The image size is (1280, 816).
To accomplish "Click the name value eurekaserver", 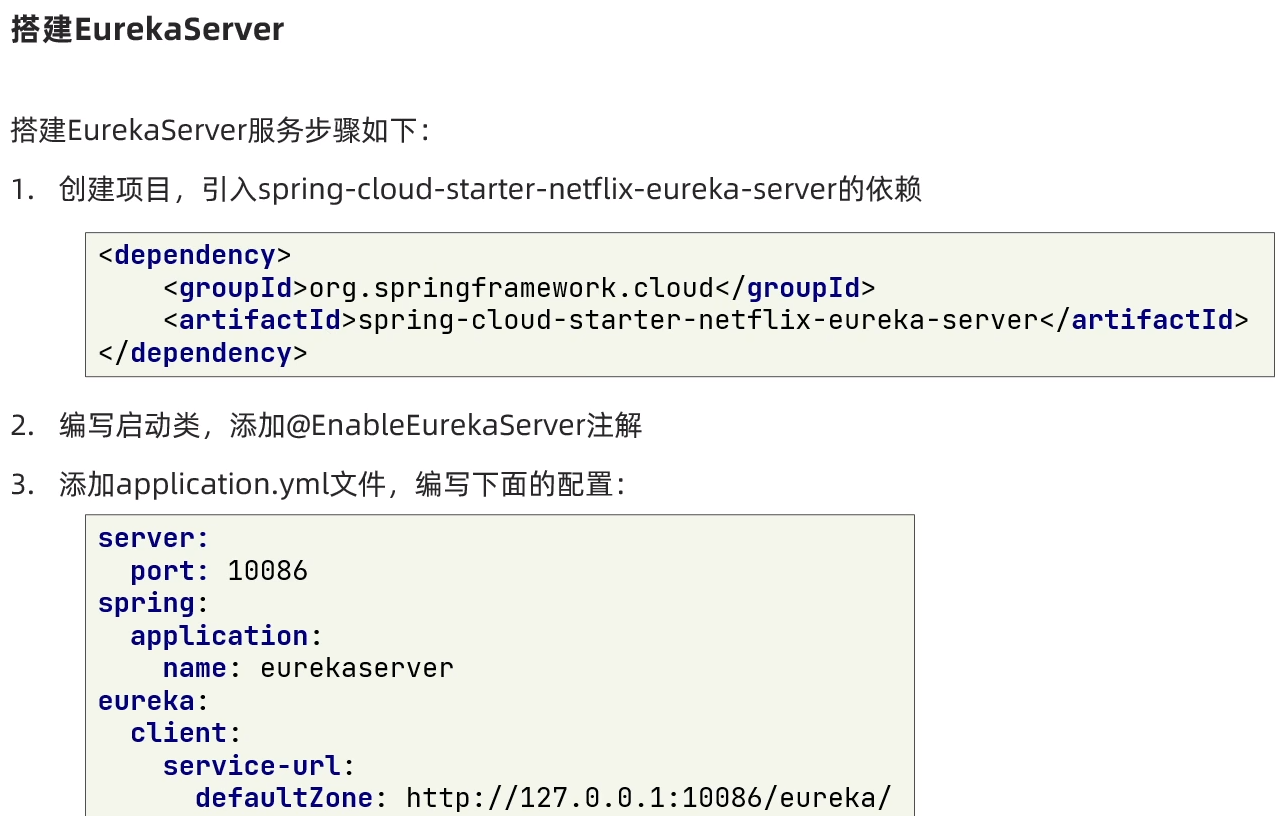I will 356,668.
